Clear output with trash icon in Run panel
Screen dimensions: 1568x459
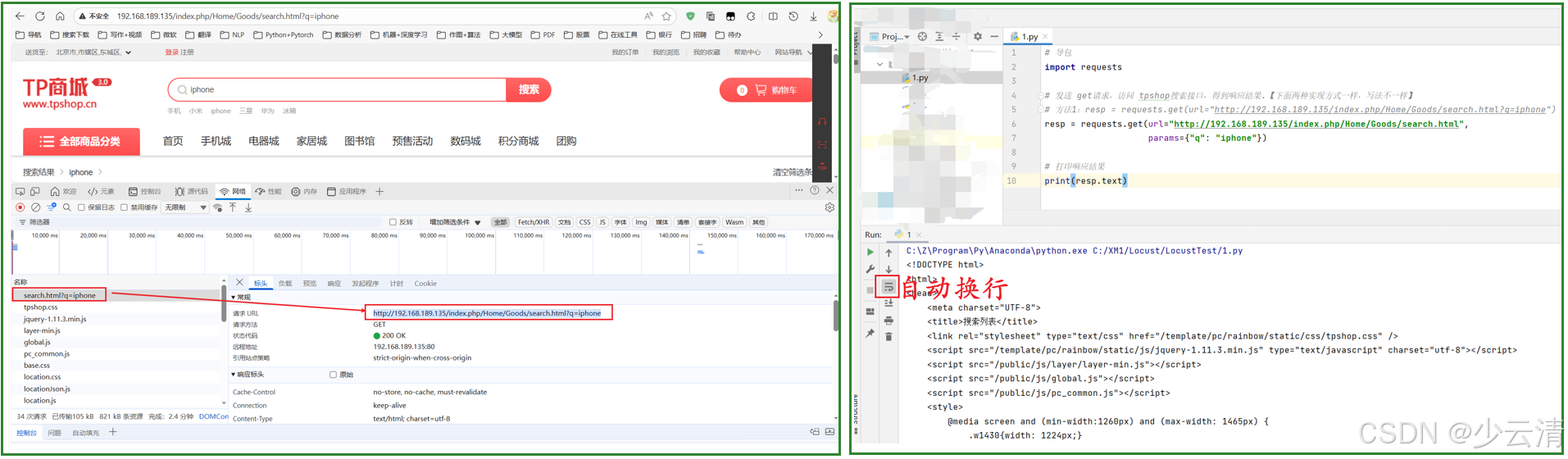tap(889, 336)
